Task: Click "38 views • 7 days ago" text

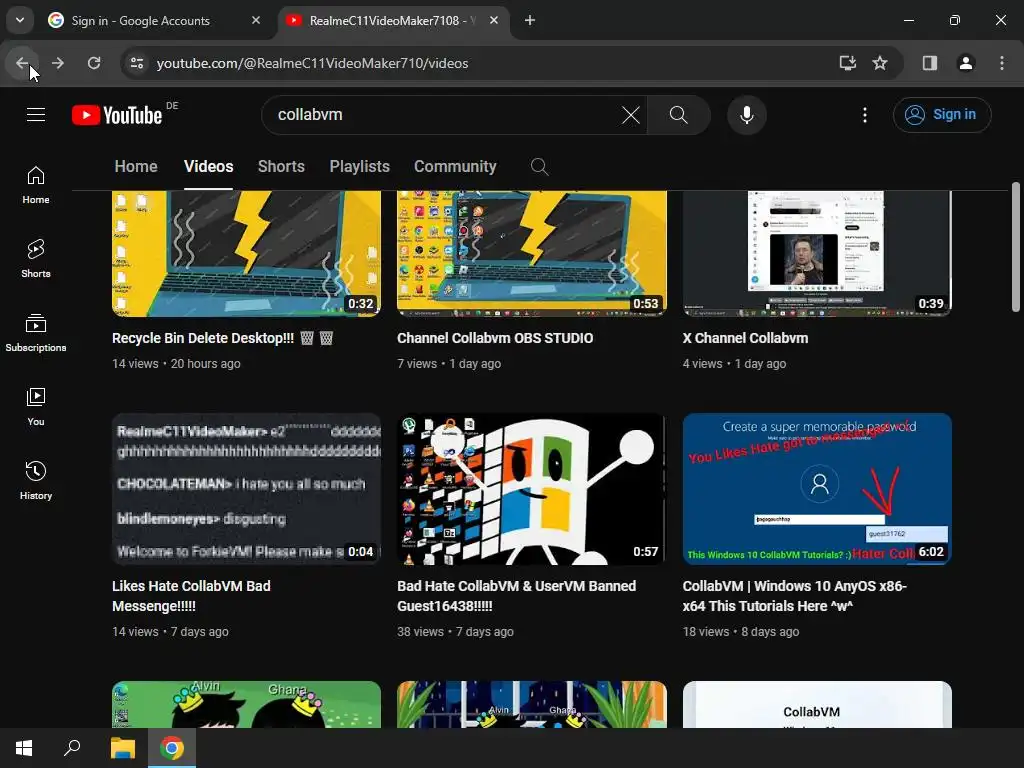Action: pyautogui.click(x=455, y=632)
